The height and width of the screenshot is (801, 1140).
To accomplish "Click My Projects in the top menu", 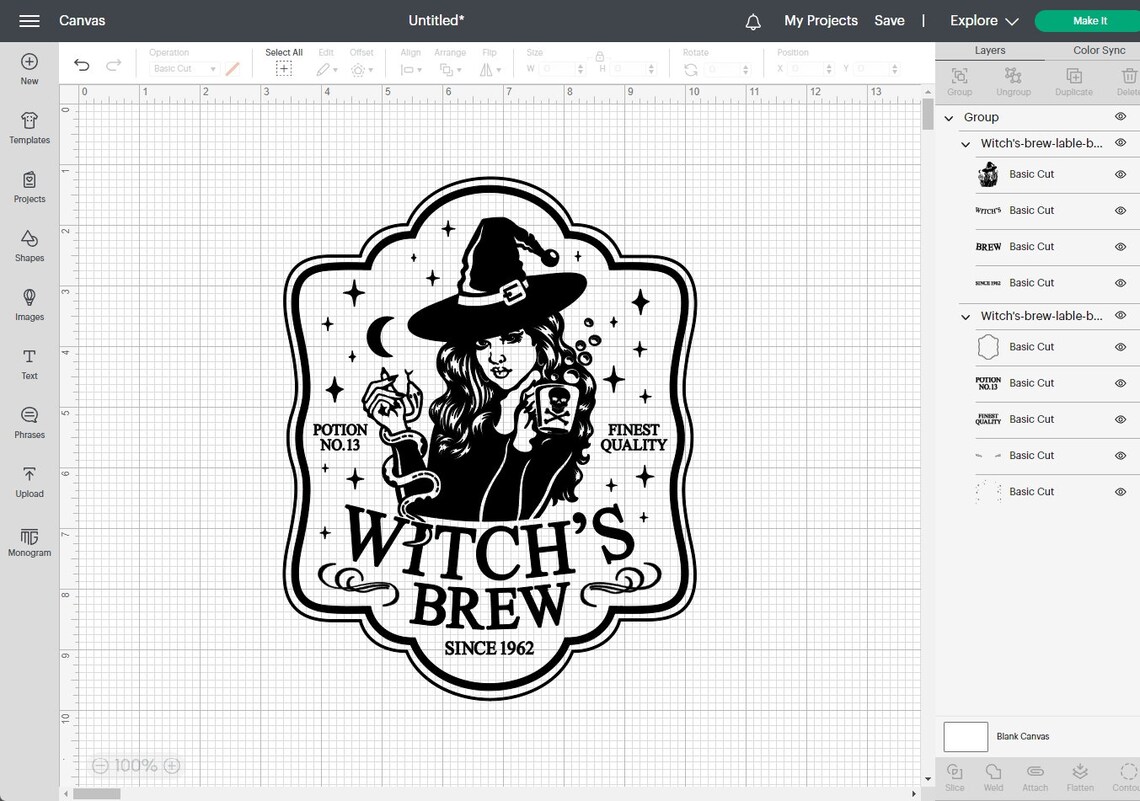I will point(821,20).
